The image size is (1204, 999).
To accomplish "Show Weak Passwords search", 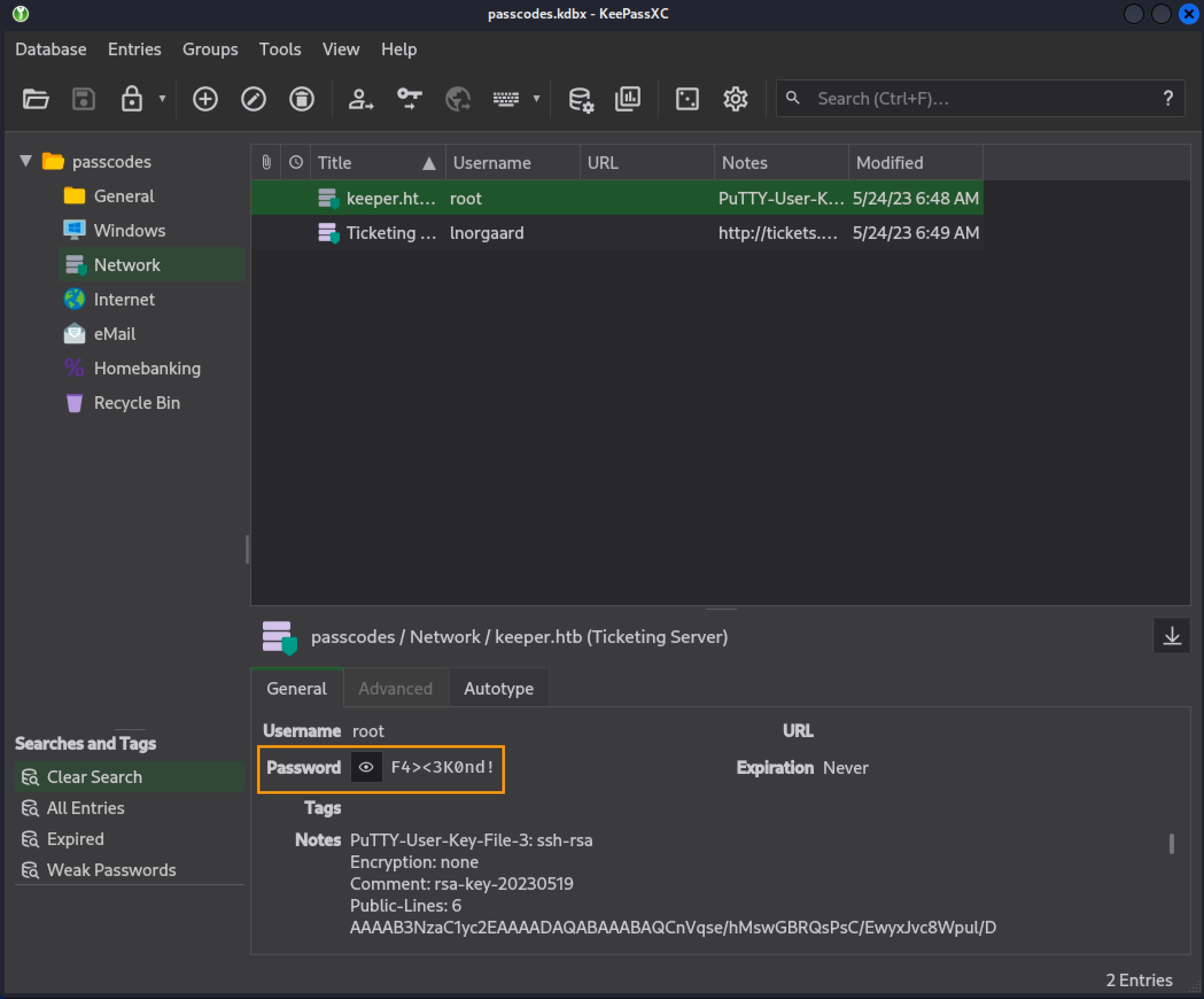I will tap(129, 870).
